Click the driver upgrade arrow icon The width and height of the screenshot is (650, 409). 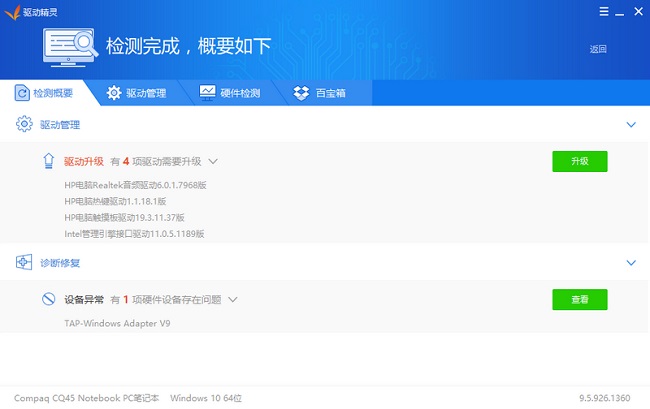(x=48, y=161)
